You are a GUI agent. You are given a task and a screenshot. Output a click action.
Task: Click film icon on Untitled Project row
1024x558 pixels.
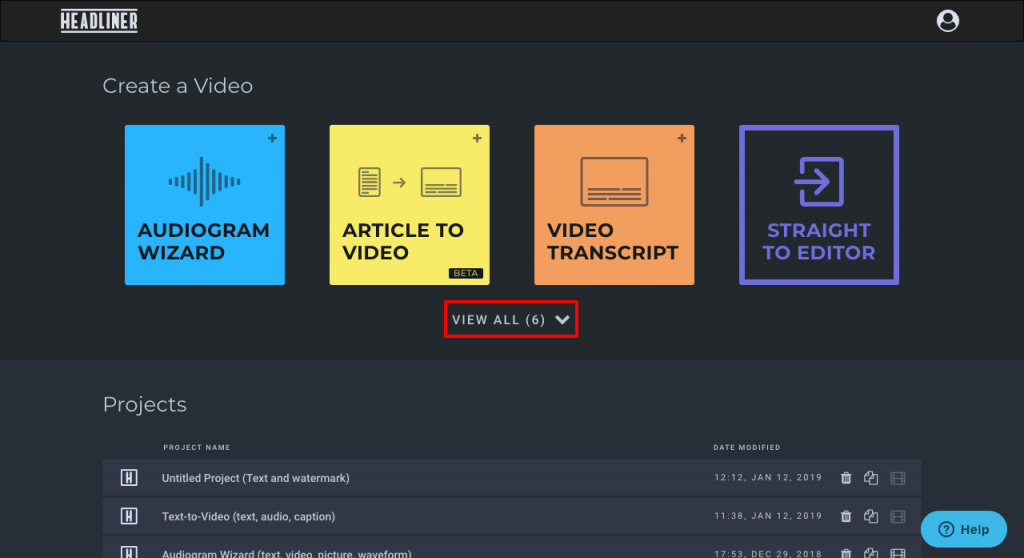point(897,478)
